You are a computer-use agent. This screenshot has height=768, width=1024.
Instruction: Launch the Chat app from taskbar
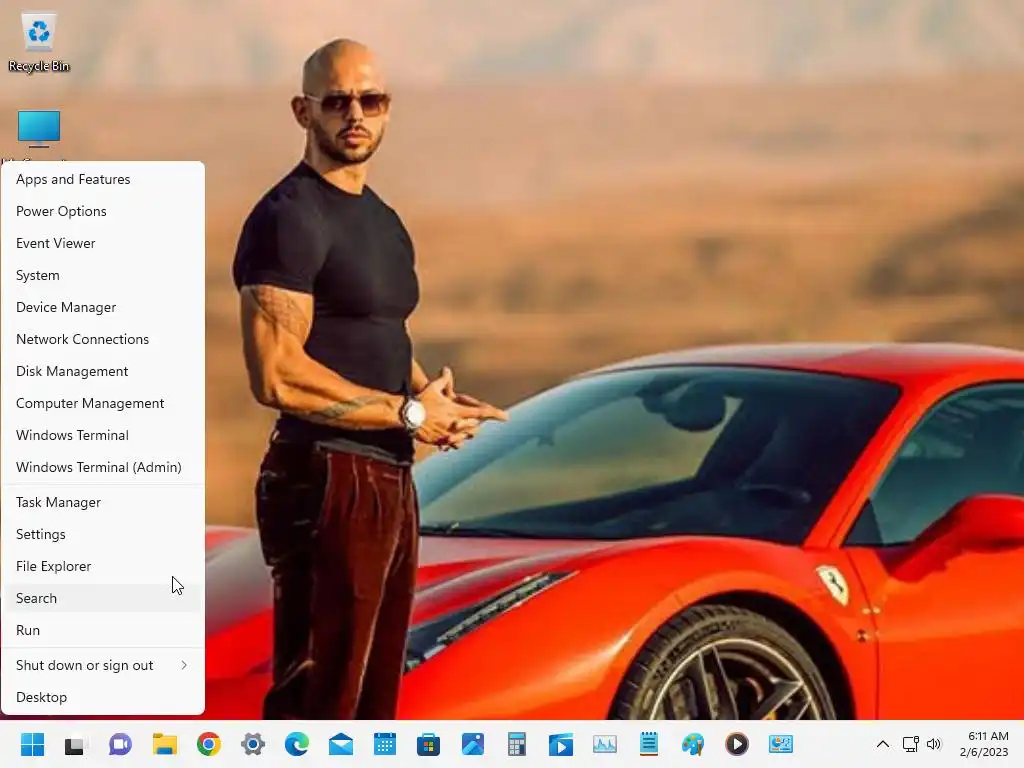click(120, 744)
